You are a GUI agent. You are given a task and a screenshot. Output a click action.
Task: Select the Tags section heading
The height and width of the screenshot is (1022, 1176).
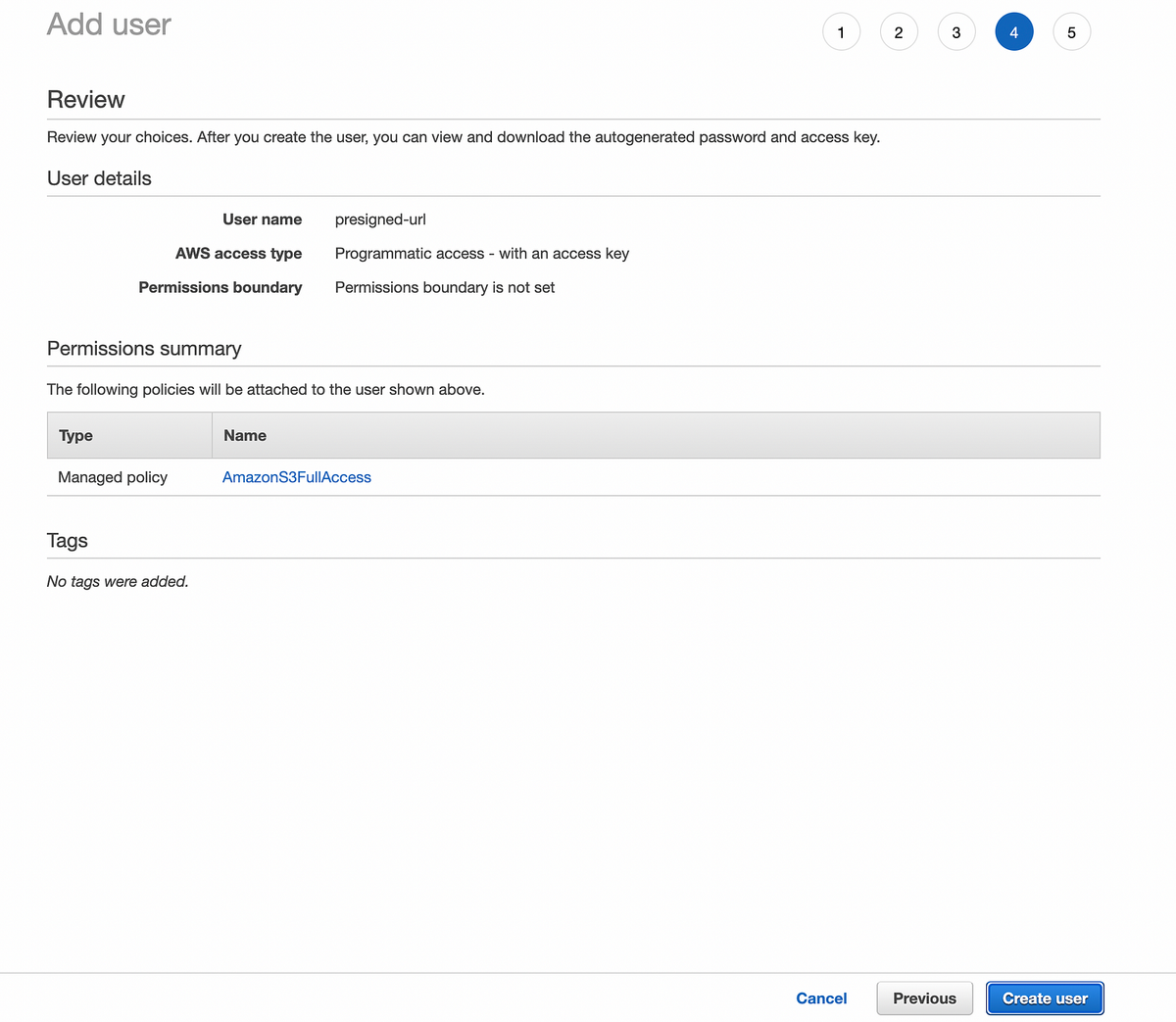(68, 541)
